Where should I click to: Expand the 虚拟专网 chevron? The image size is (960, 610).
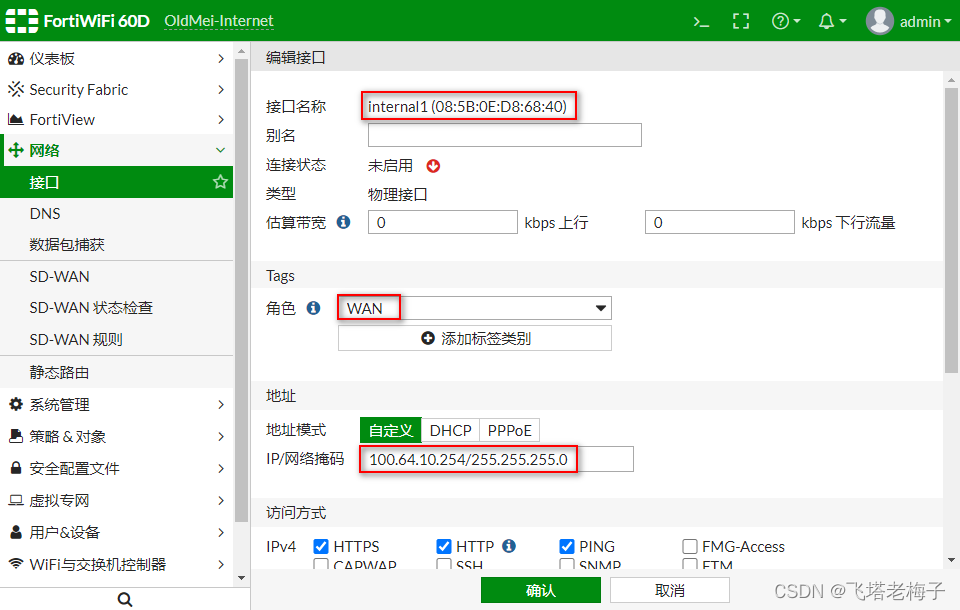(x=221, y=500)
